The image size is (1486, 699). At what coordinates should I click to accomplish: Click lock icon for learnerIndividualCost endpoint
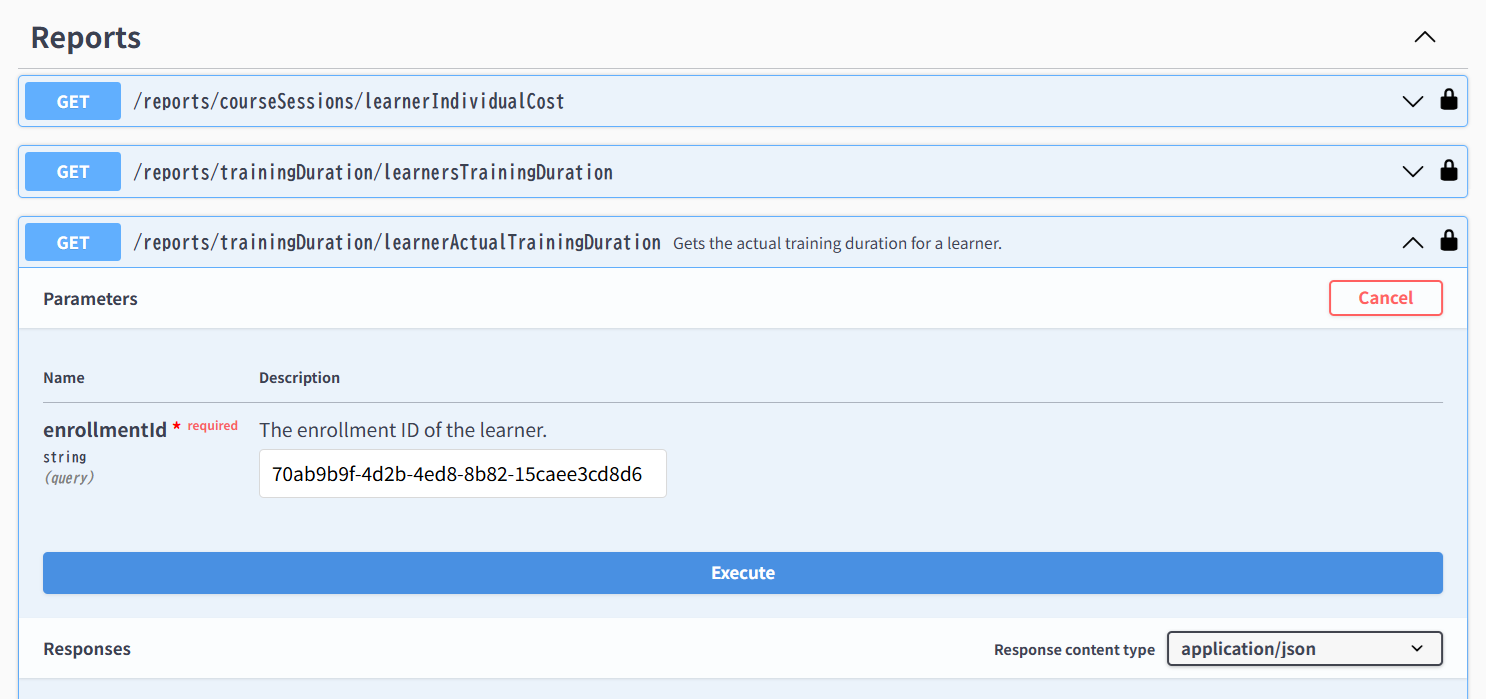pyautogui.click(x=1448, y=100)
